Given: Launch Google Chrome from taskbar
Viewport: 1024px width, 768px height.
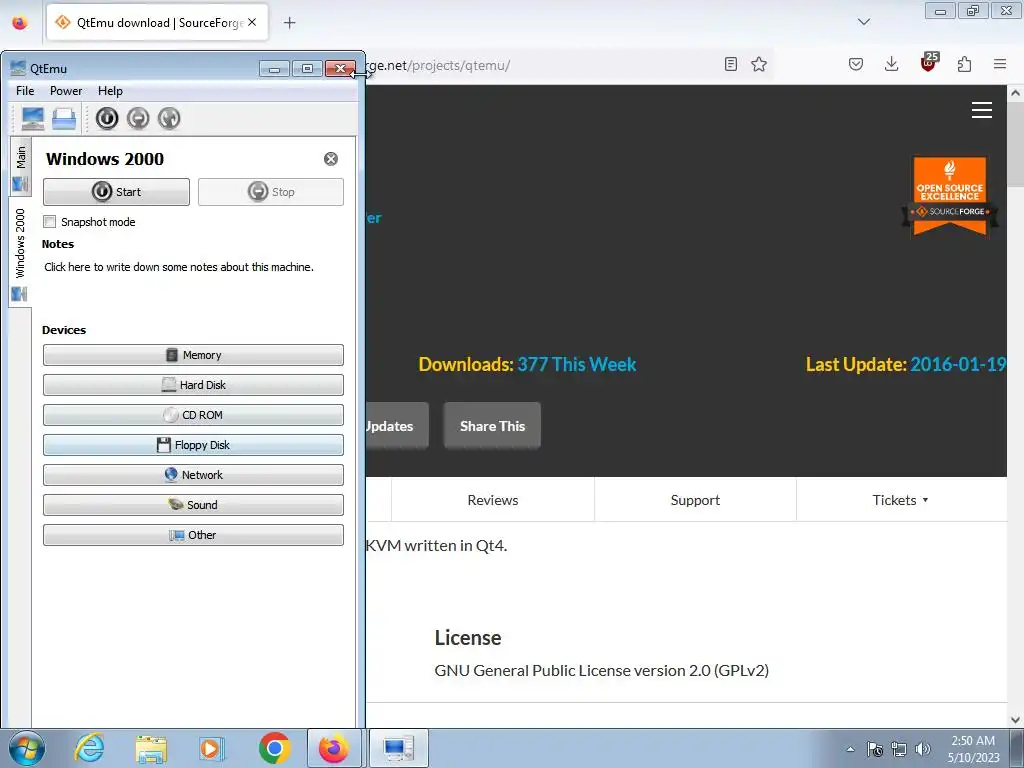Looking at the screenshot, I should 274,748.
